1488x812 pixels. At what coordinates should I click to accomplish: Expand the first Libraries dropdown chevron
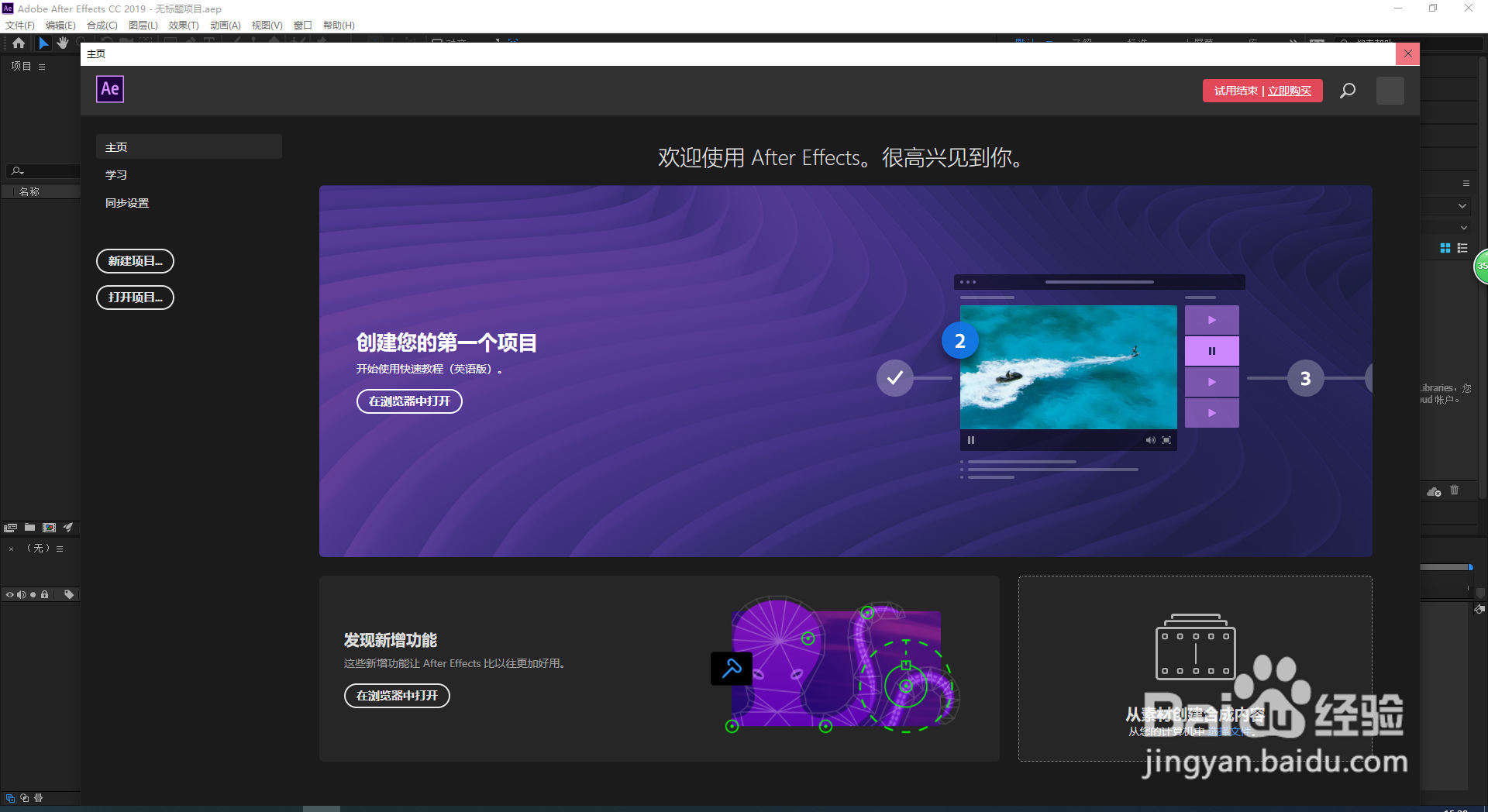point(1462,206)
